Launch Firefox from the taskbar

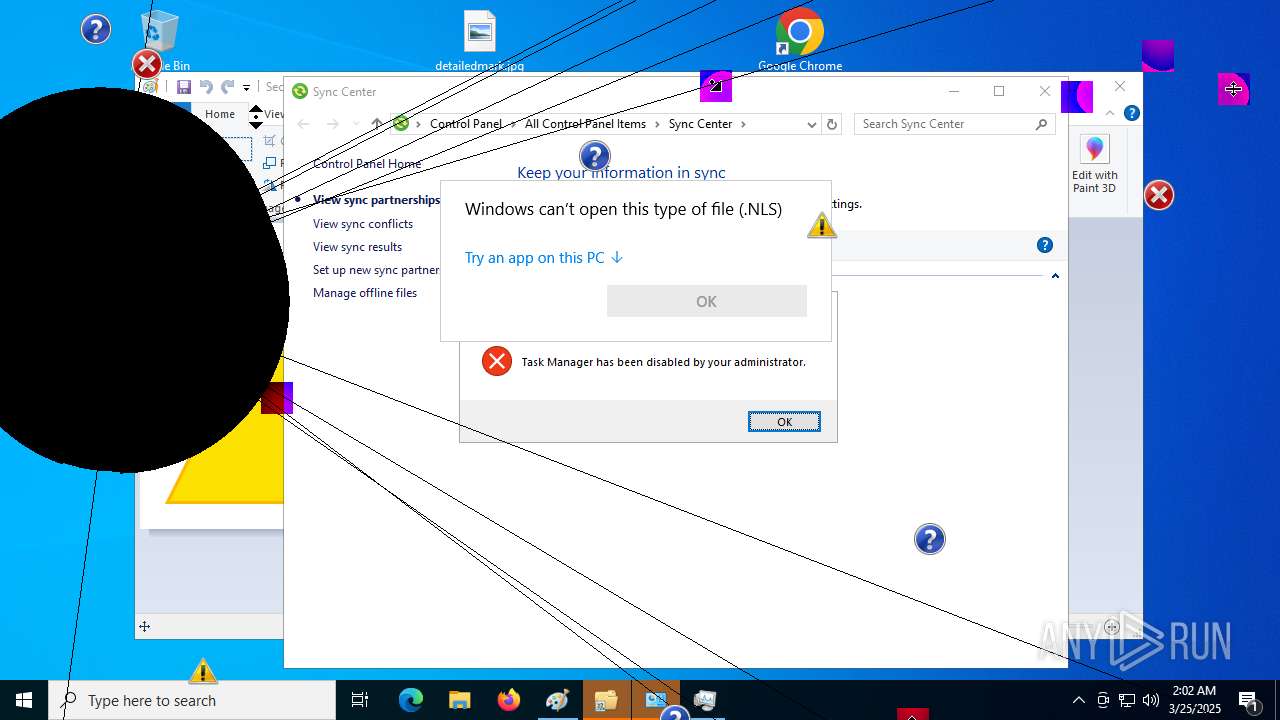[x=509, y=700]
